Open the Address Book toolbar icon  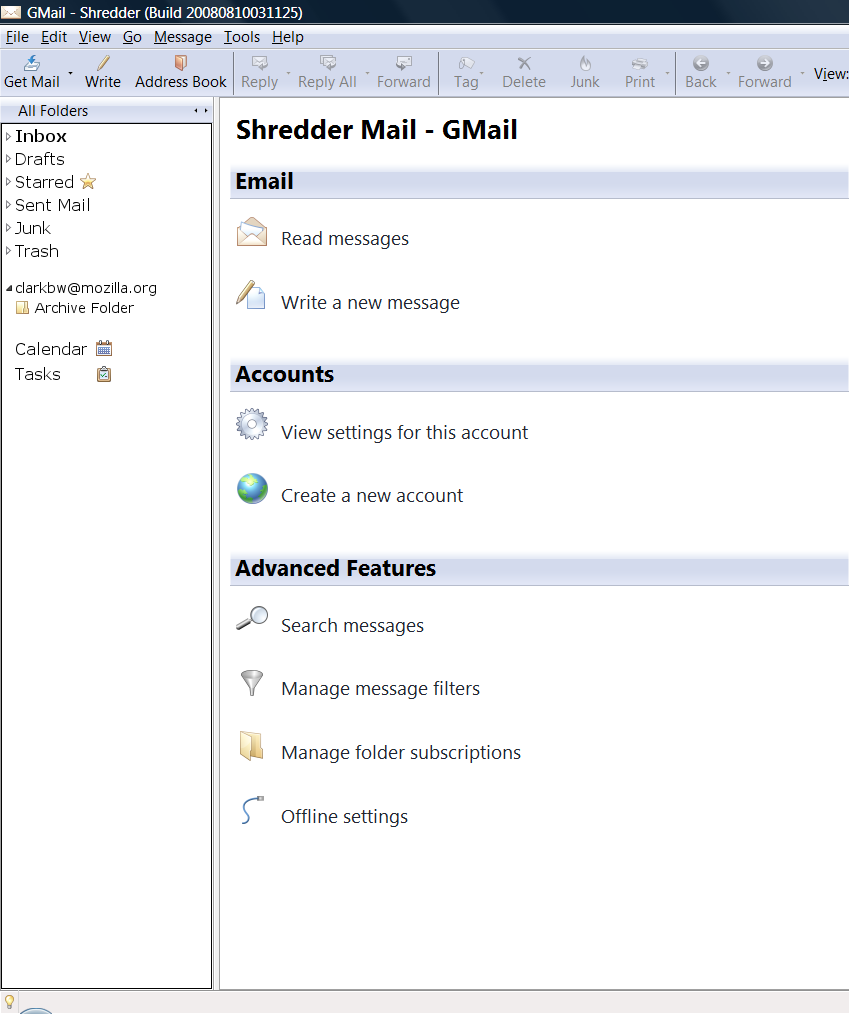(180, 63)
